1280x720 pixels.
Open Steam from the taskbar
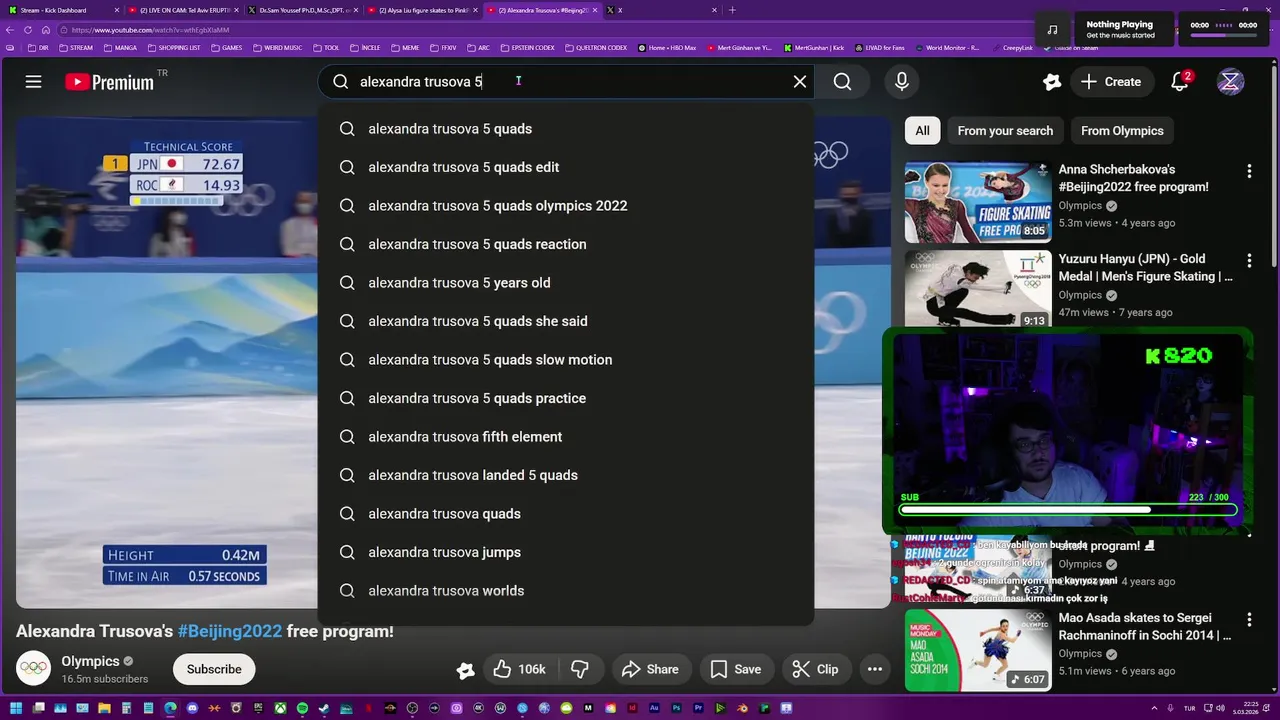324,708
